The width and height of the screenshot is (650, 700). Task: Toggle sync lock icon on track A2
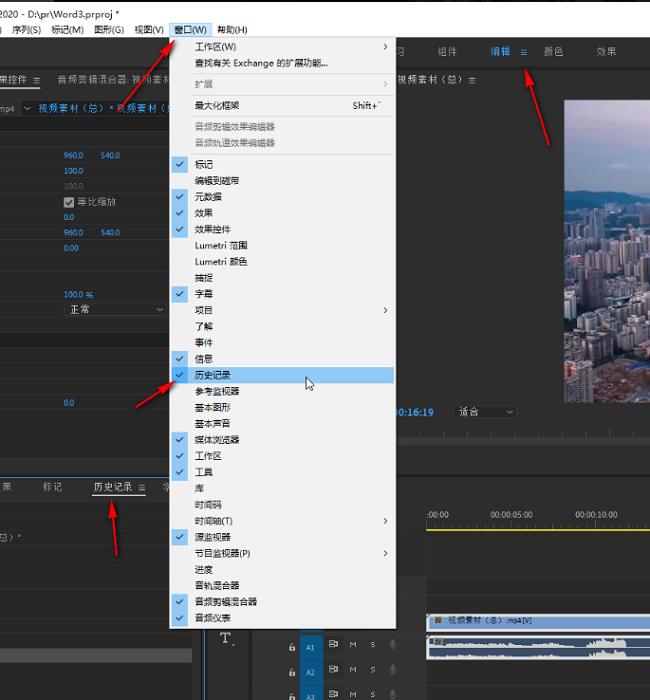[333, 672]
